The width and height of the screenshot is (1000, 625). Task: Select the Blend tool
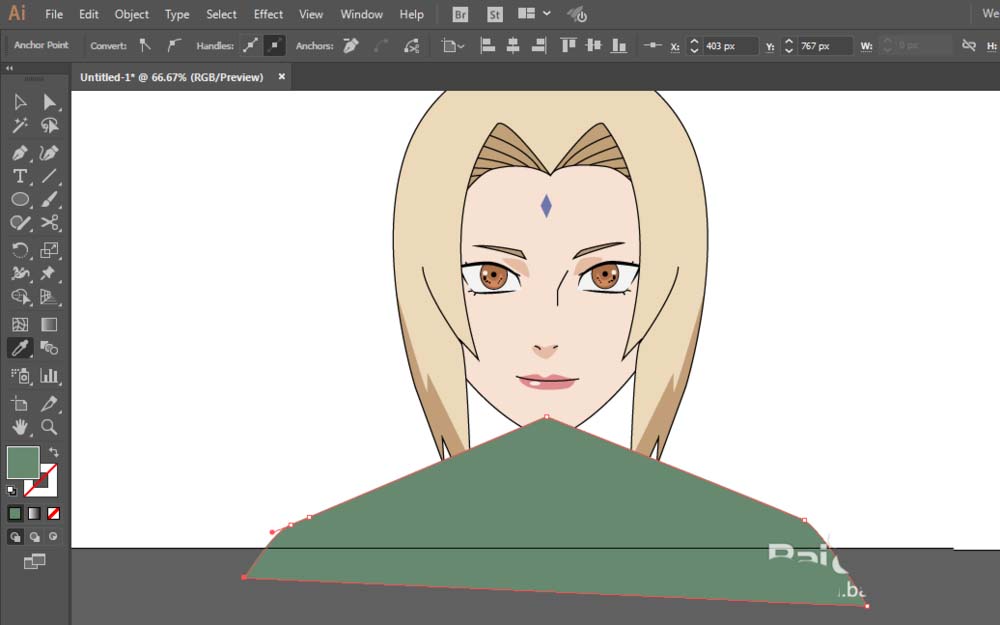click(49, 348)
